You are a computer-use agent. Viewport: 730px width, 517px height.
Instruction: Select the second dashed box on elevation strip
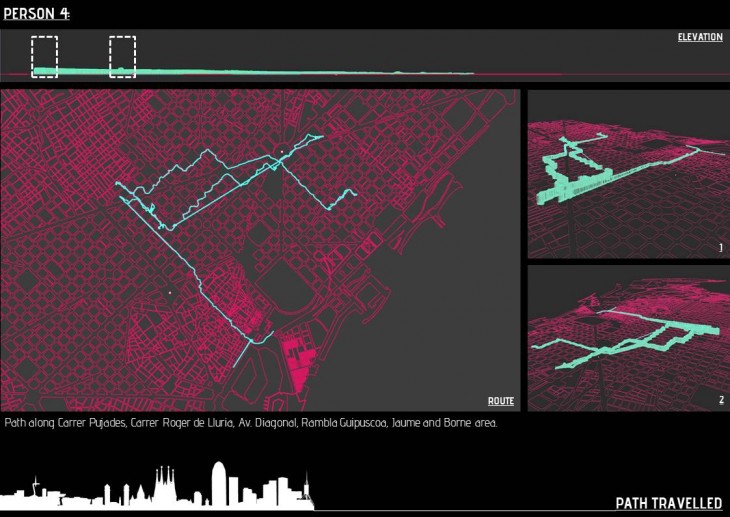tap(122, 57)
